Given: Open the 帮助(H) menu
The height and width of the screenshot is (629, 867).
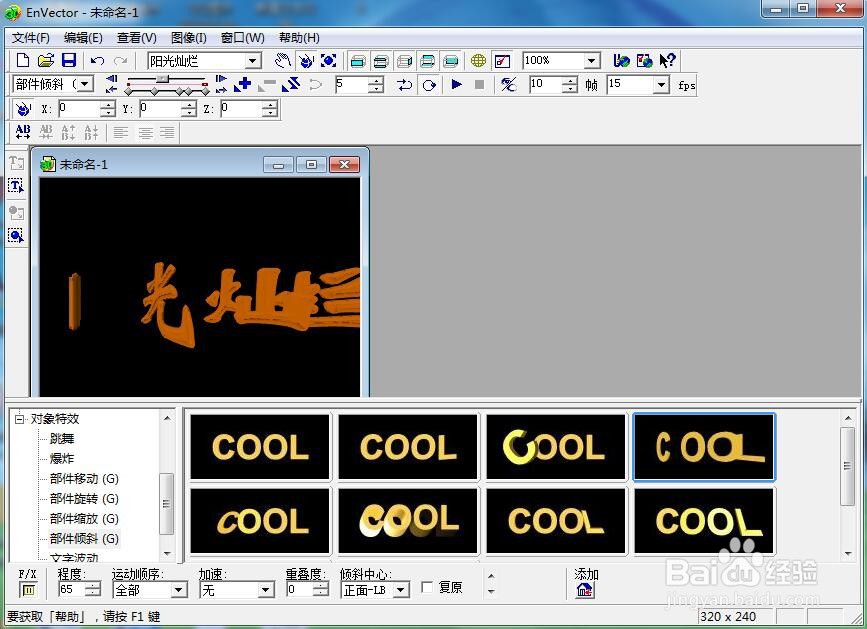Looking at the screenshot, I should click(x=299, y=38).
